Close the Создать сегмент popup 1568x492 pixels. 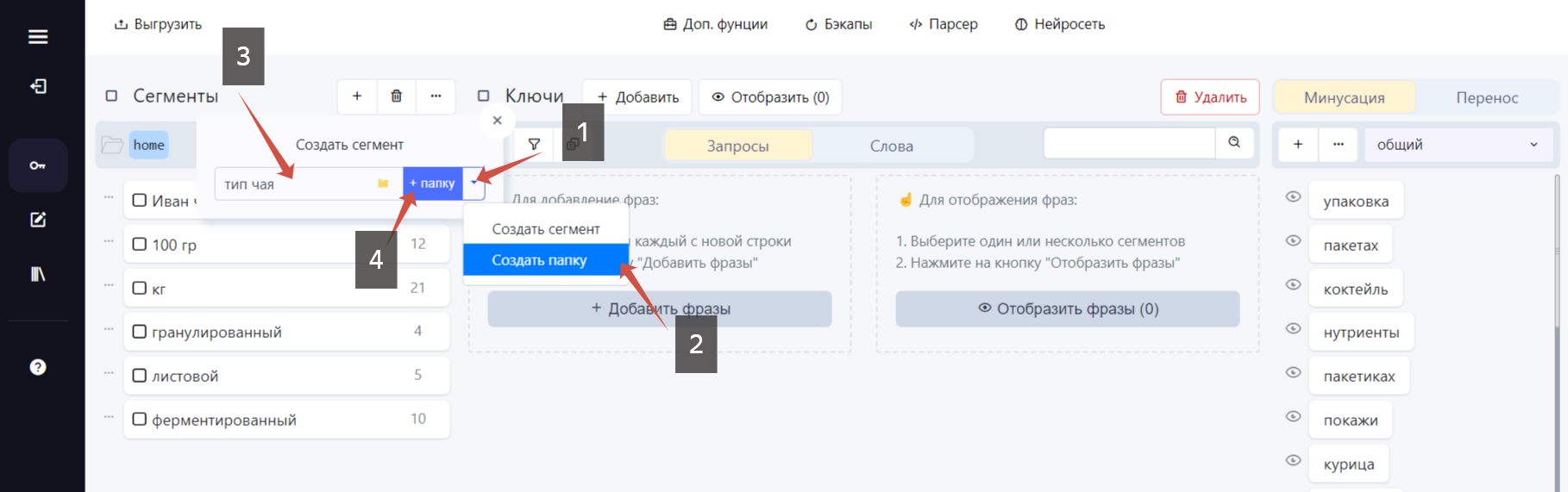tap(497, 121)
